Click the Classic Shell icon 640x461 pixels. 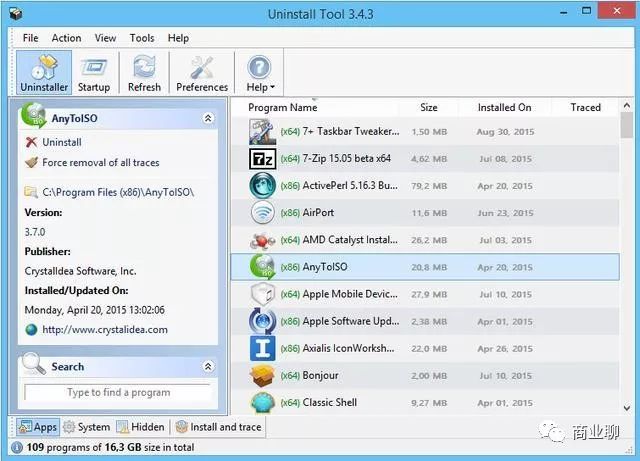pyautogui.click(x=262, y=403)
